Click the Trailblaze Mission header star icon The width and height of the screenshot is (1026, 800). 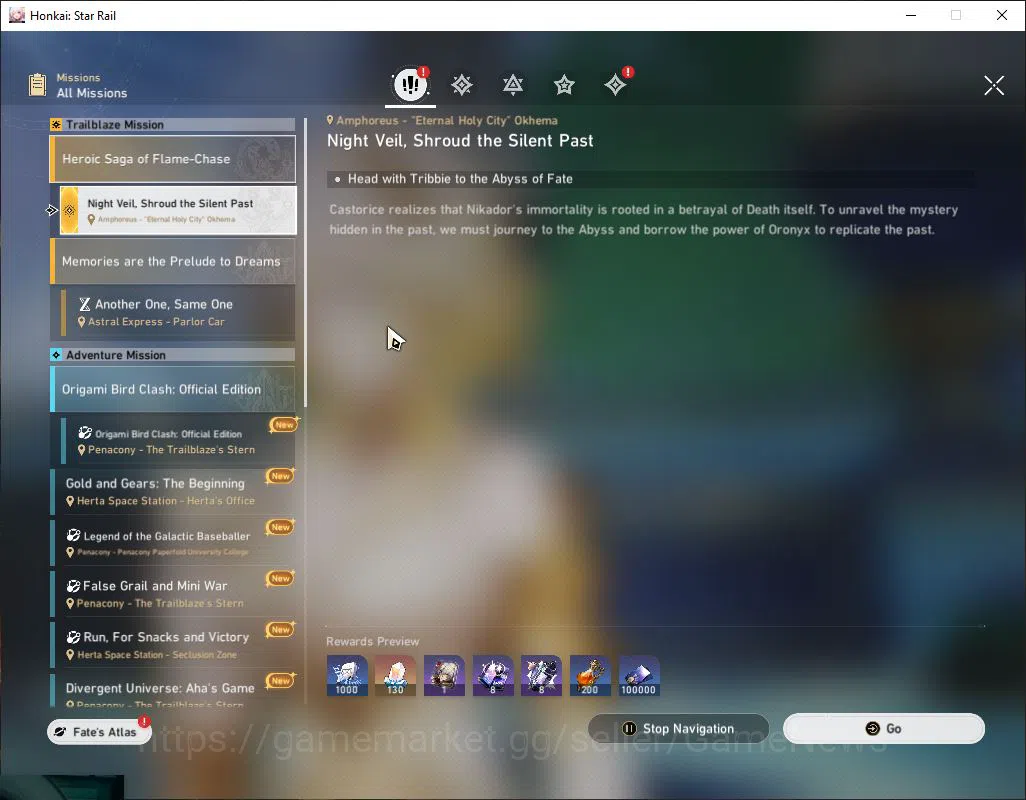coord(56,124)
